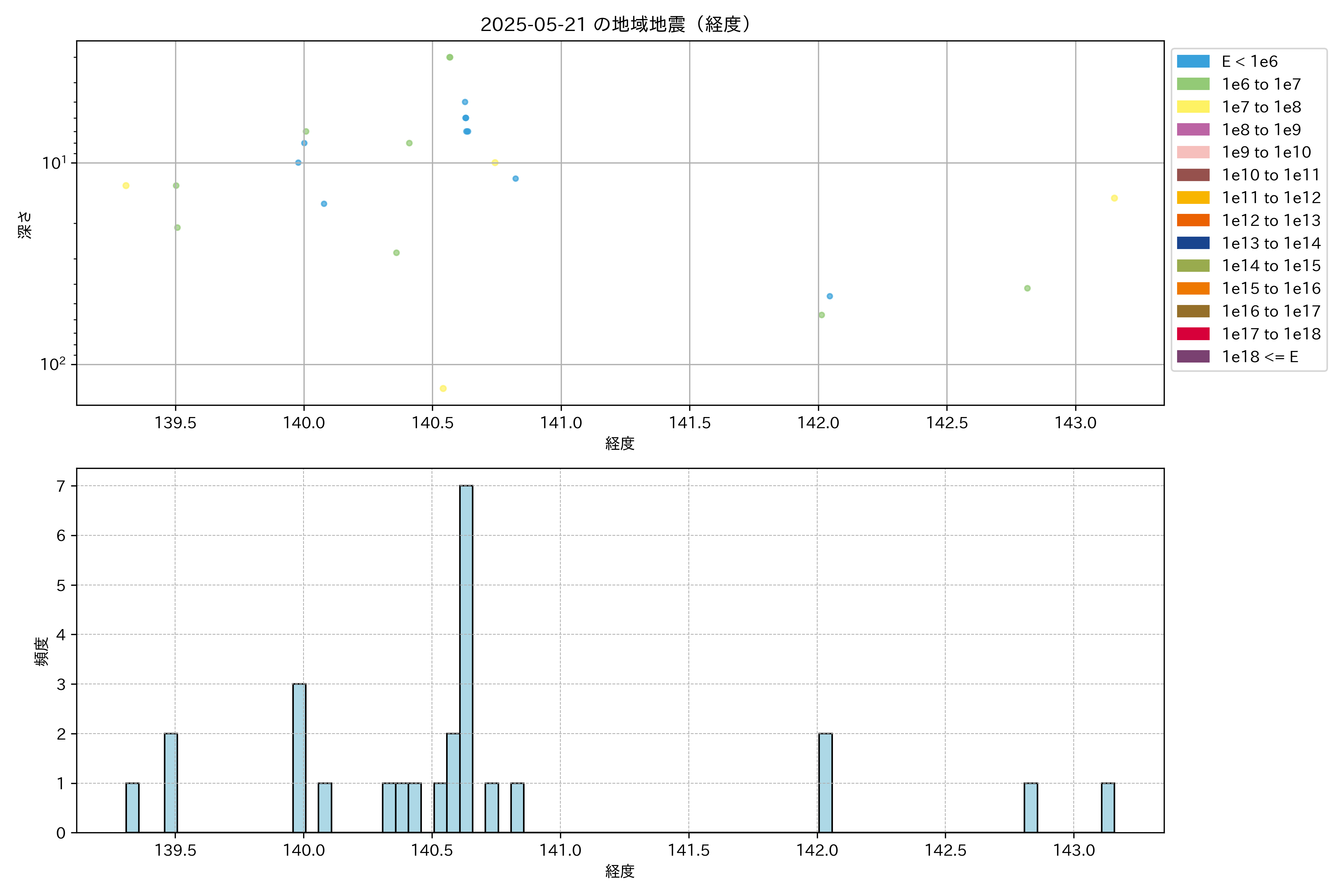The image size is (1344, 896).
Task: Click the topmost green scatter point
Action: (x=450, y=57)
